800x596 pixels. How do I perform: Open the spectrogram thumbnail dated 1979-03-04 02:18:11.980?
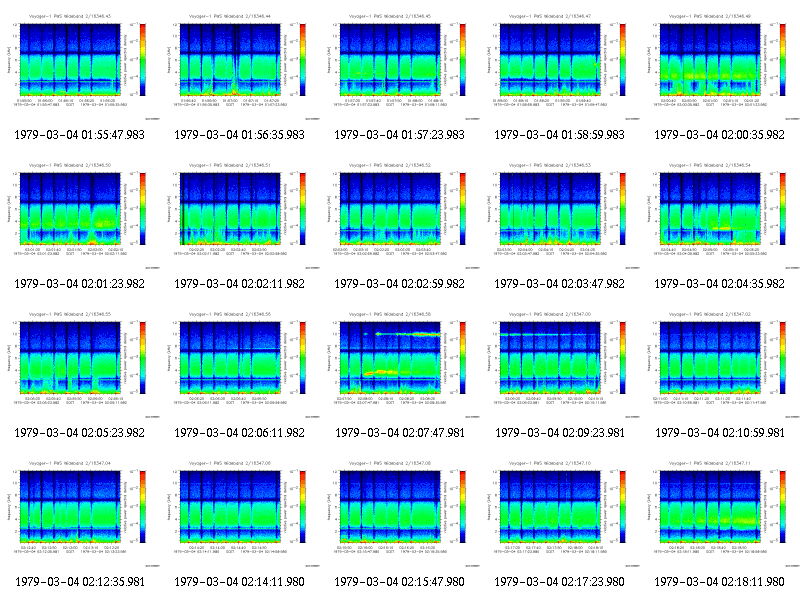tap(720, 513)
